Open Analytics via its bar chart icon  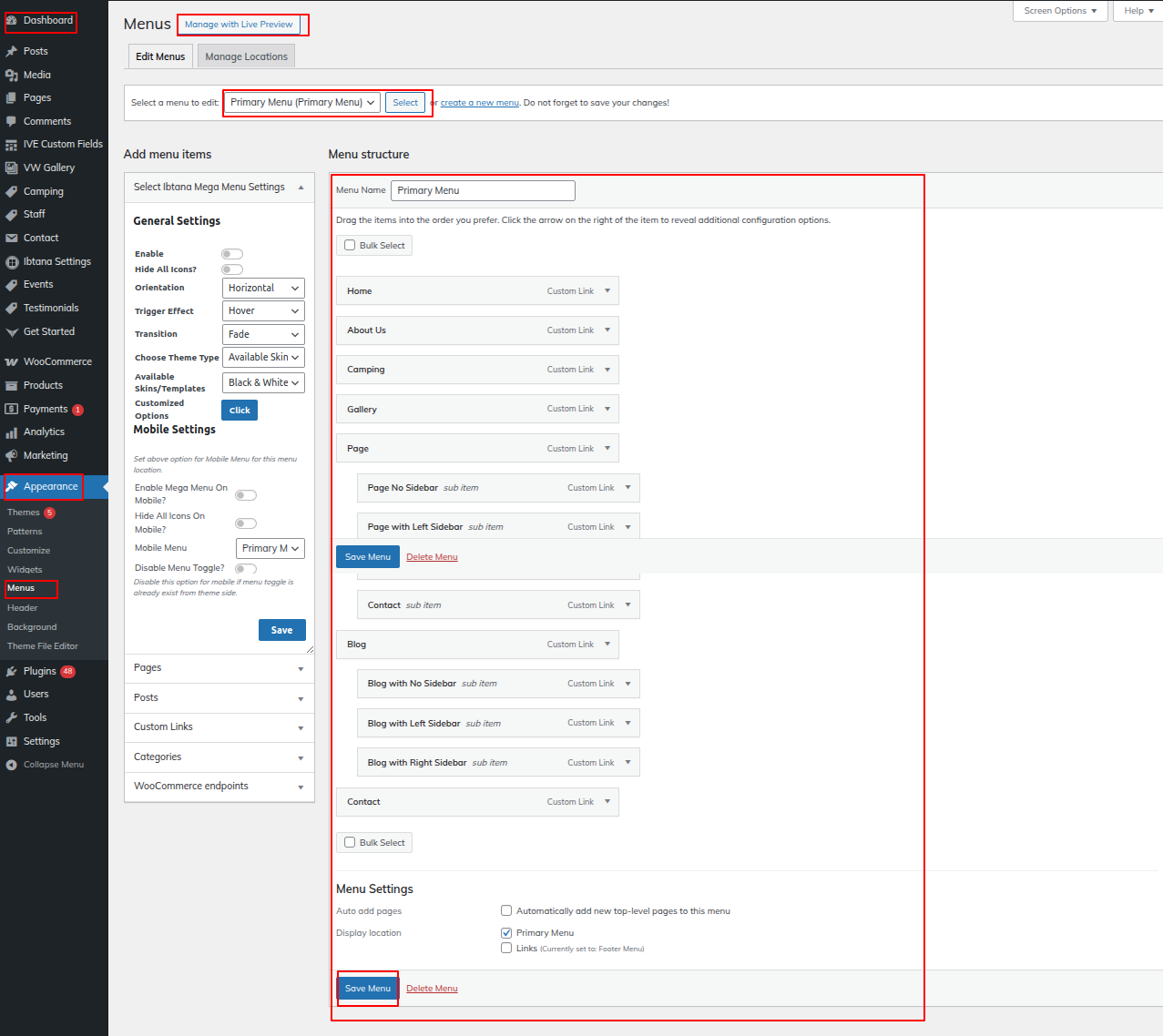click(11, 432)
